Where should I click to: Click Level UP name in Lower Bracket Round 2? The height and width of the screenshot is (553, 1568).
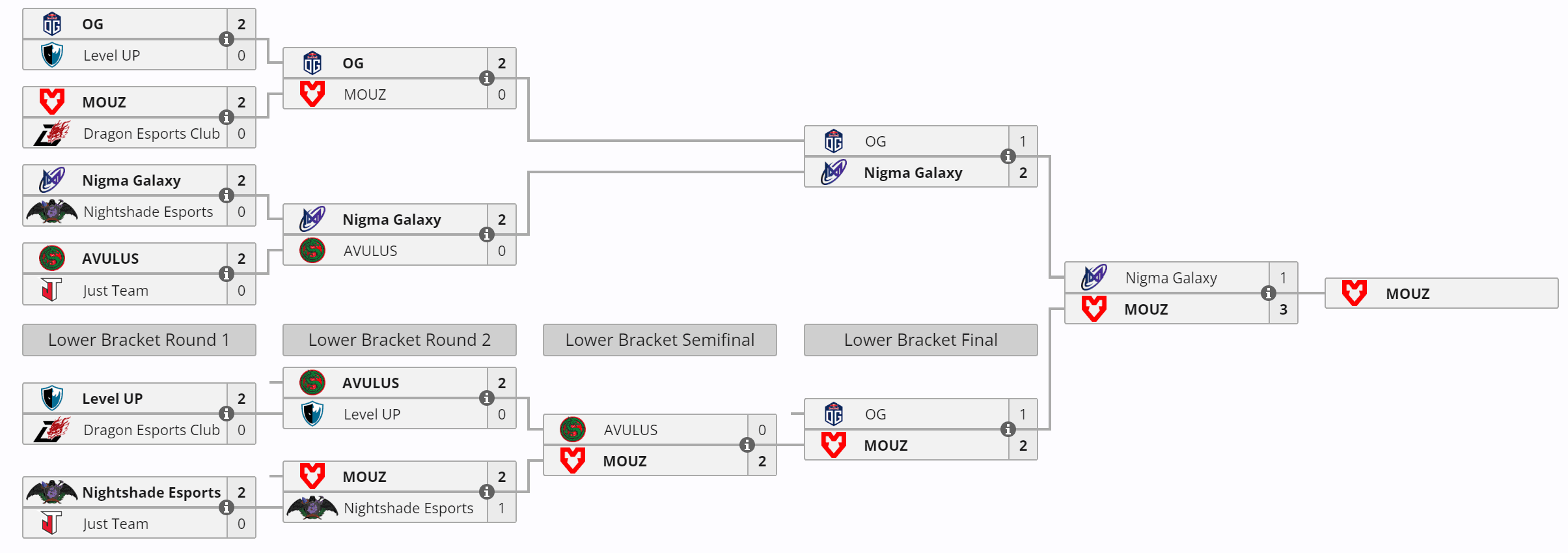(372, 414)
